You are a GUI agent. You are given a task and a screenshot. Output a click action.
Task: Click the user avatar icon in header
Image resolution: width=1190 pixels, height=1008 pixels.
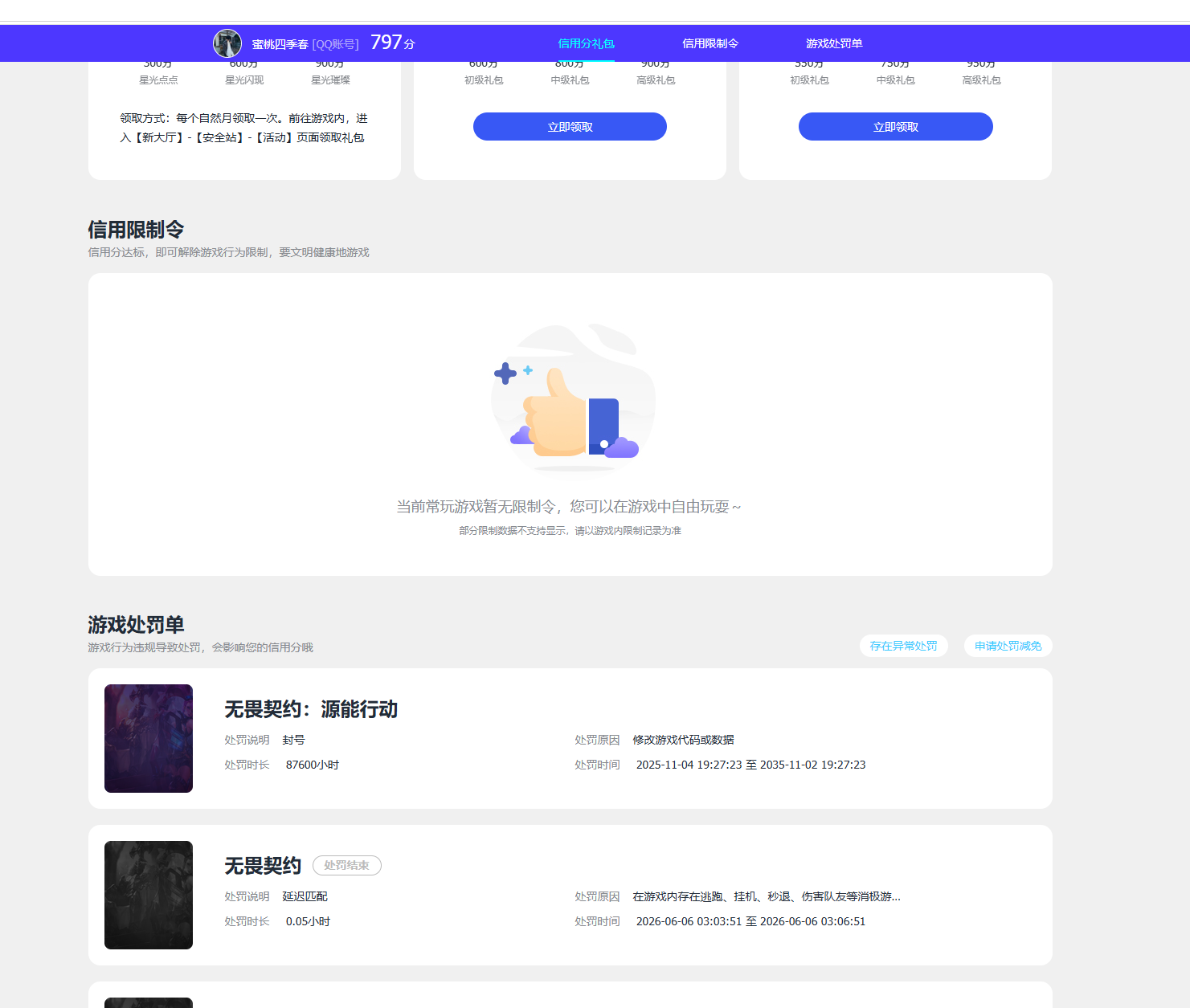coord(227,43)
